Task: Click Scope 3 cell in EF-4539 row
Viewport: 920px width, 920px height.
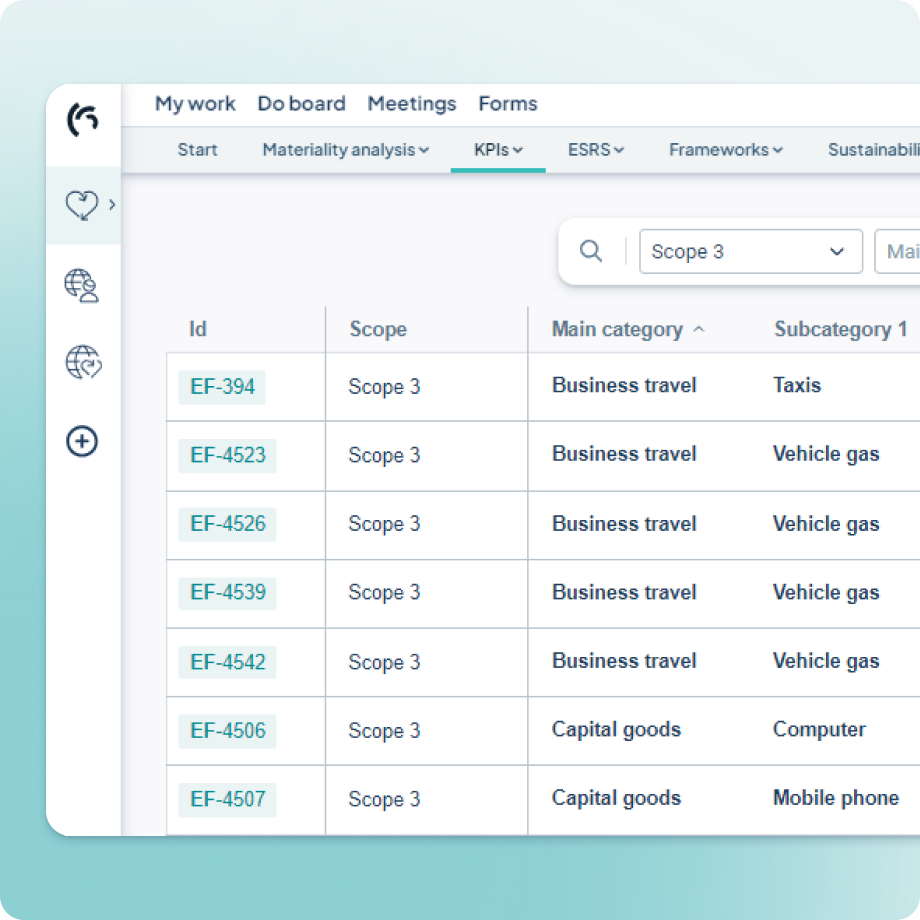Action: [x=384, y=592]
